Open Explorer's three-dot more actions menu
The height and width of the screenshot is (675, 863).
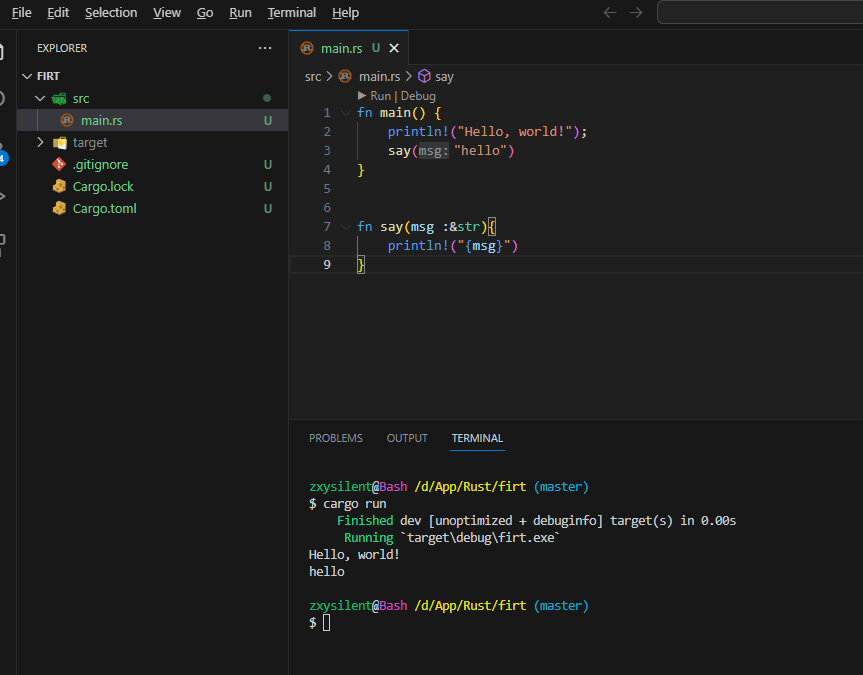(264, 48)
